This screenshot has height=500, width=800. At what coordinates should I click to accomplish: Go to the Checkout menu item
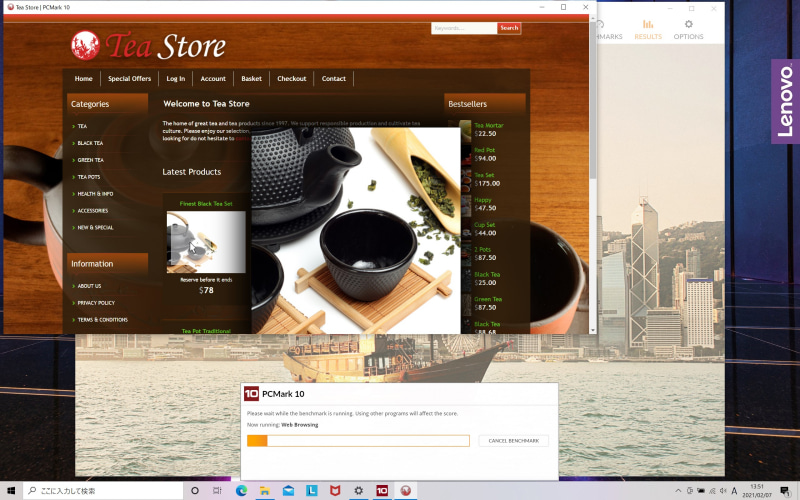pyautogui.click(x=292, y=79)
